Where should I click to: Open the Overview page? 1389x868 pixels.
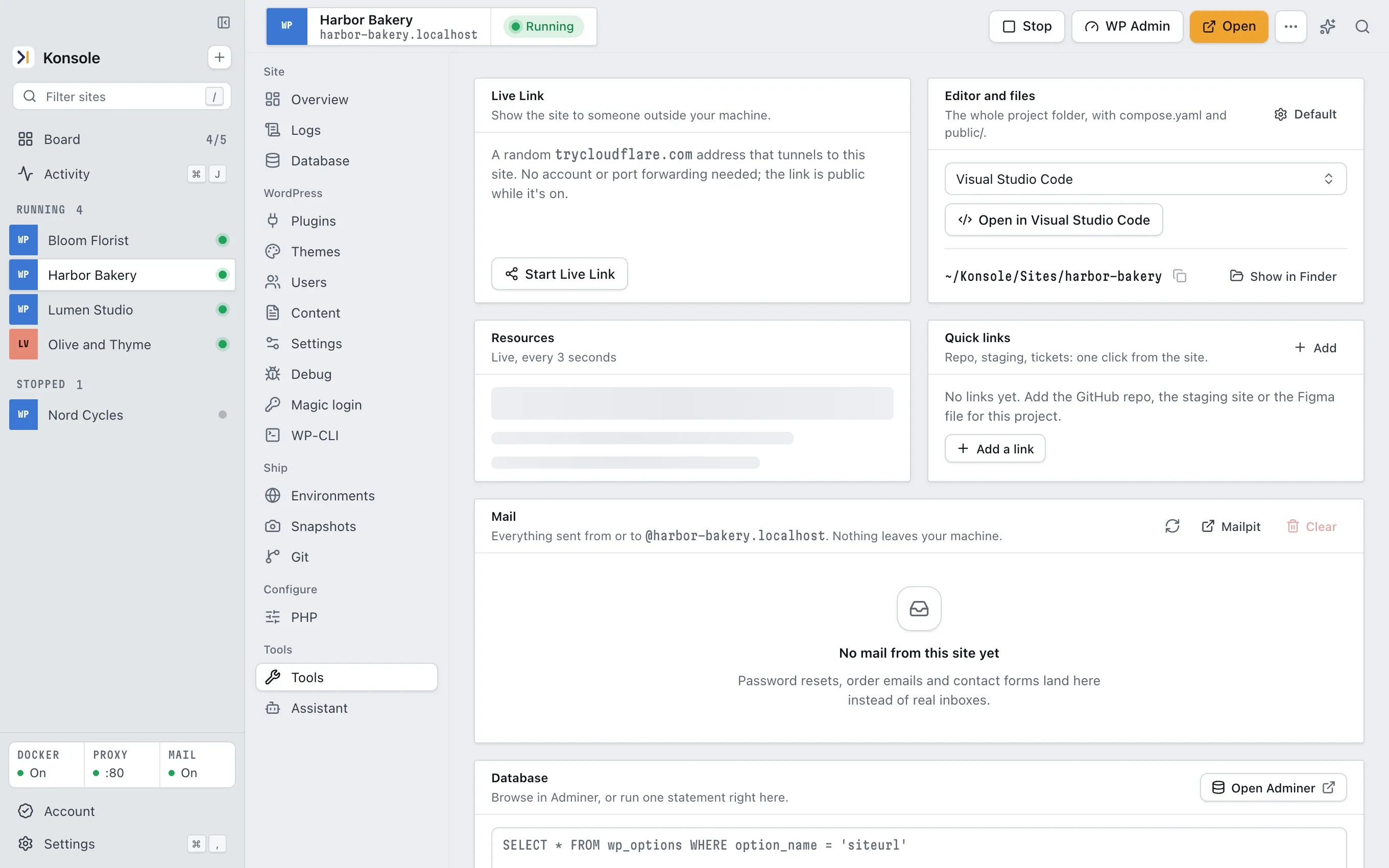[346, 100]
